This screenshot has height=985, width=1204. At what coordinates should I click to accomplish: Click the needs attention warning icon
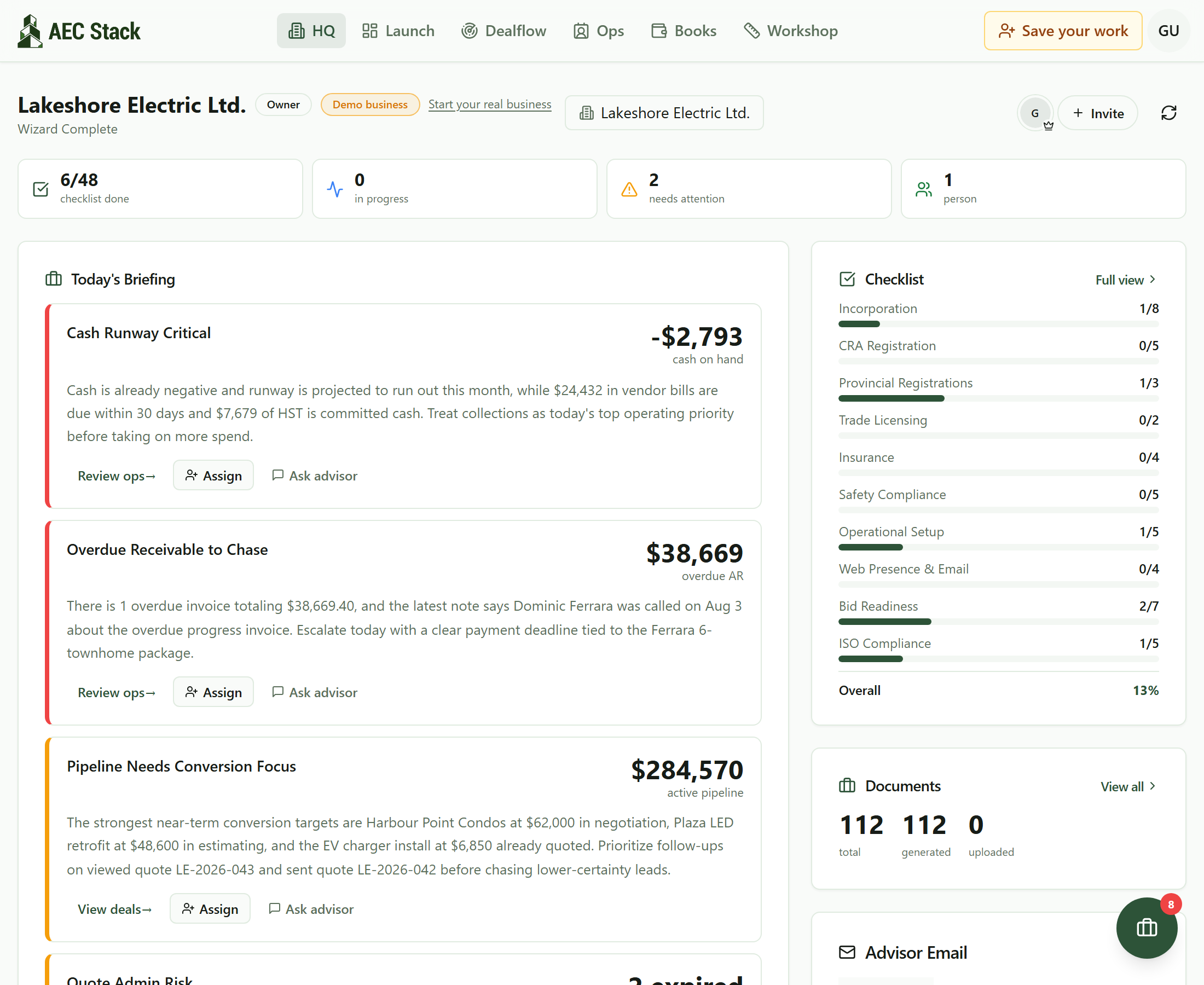tap(629, 189)
